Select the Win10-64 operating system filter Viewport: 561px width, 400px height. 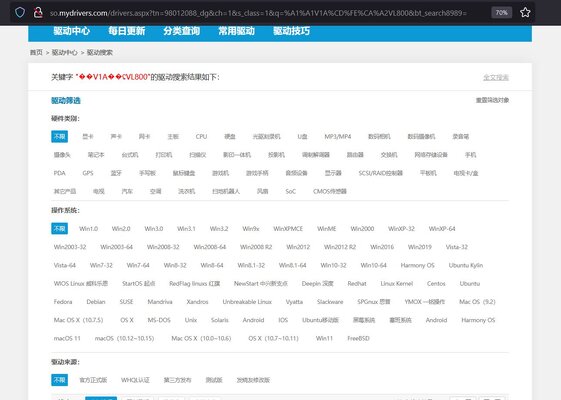374,265
